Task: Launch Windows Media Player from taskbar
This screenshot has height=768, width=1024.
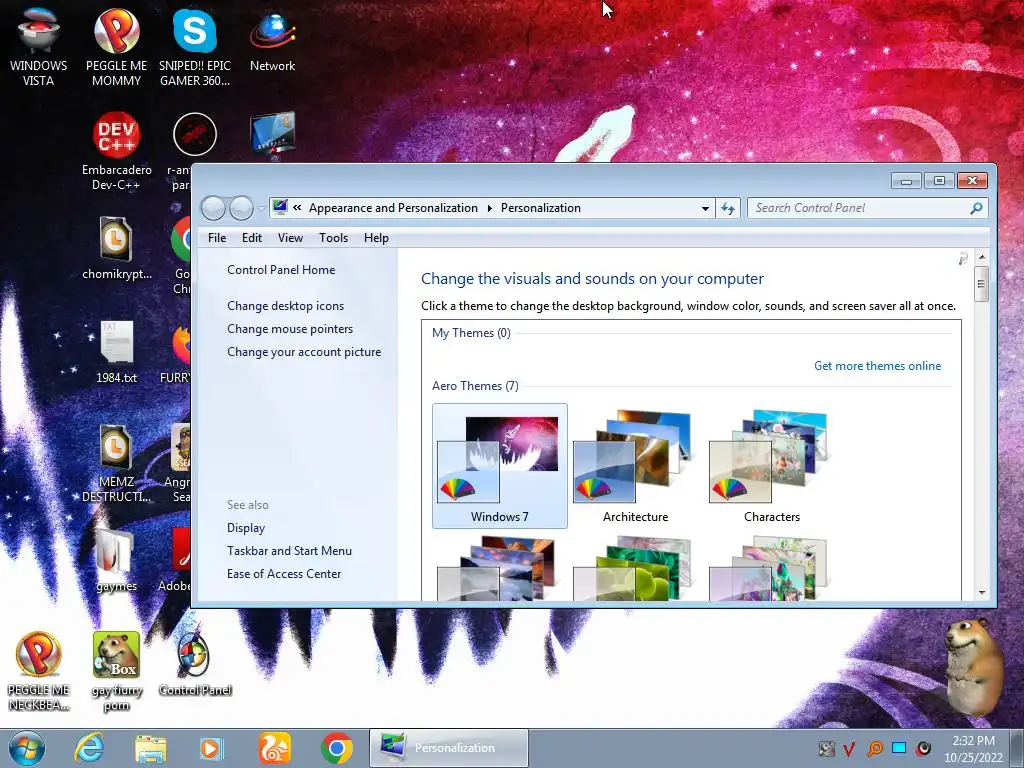Action: (211, 748)
